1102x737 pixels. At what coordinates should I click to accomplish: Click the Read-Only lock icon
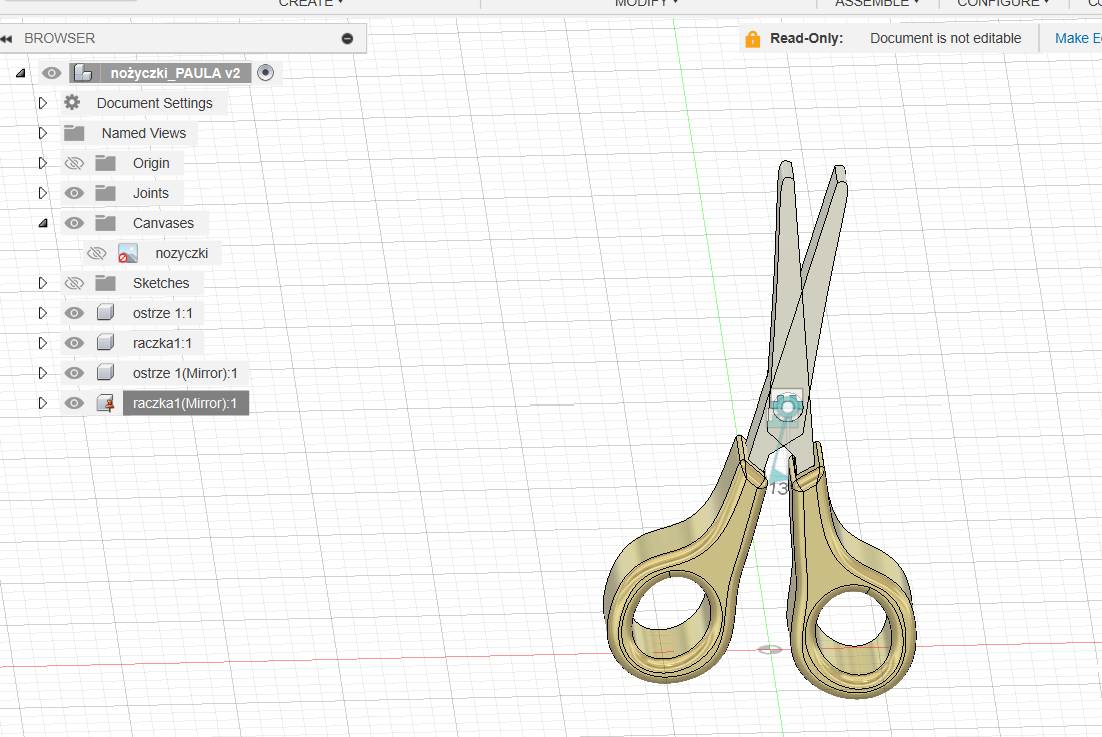coord(752,39)
